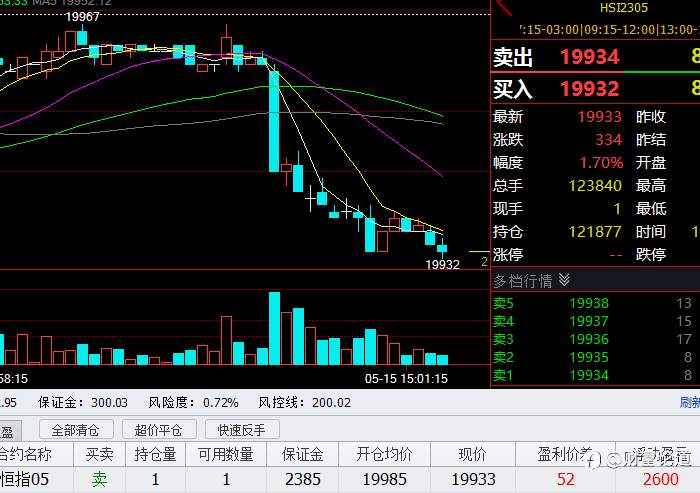Click the 现价 cell 19933 in position row

473,480
